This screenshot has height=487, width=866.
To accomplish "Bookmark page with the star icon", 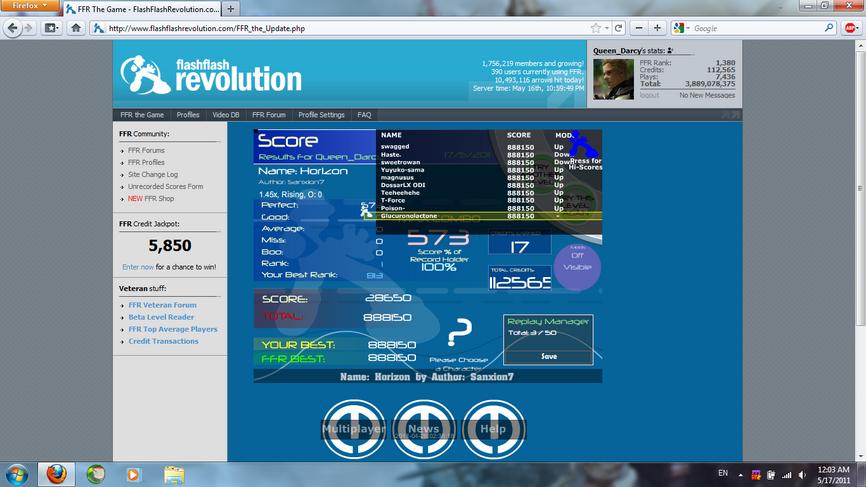I will (x=595, y=28).
